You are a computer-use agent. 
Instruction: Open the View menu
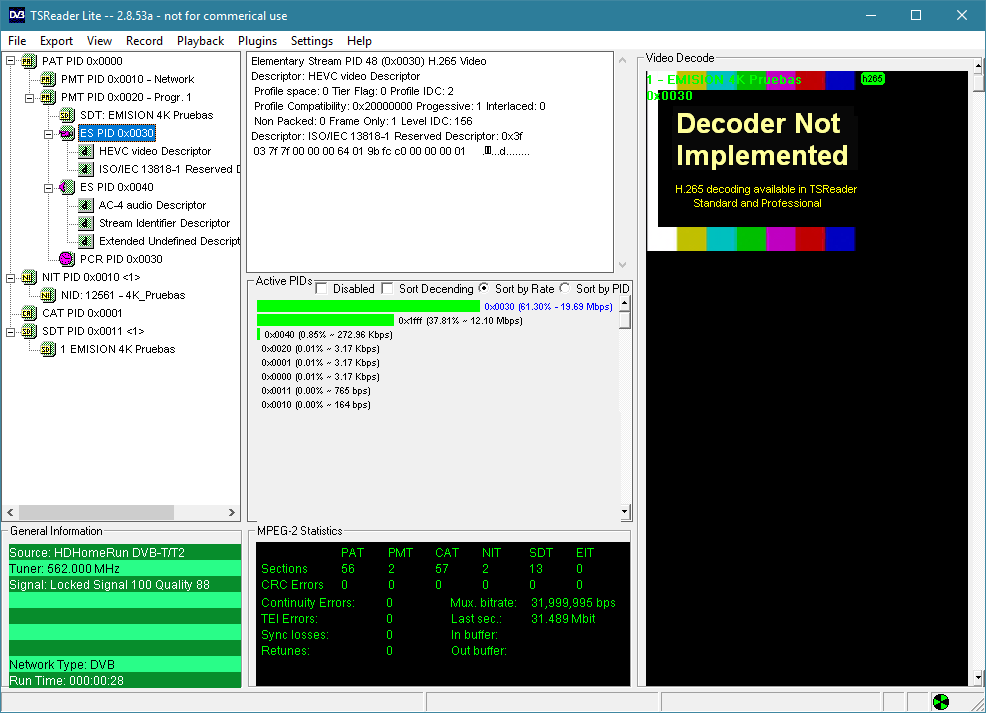pyautogui.click(x=99, y=41)
